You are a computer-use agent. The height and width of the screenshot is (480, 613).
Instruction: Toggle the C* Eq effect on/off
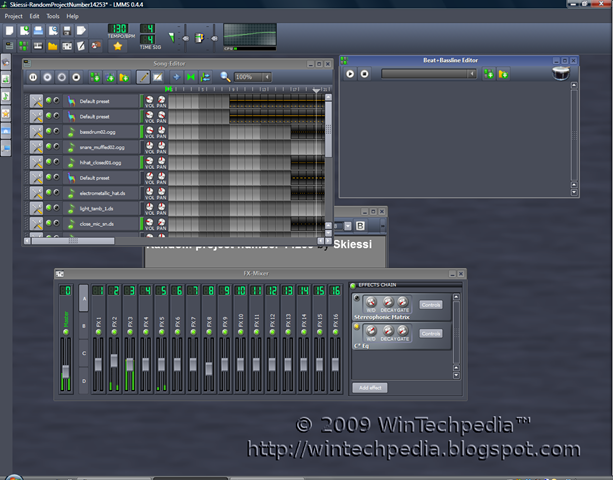(357, 326)
